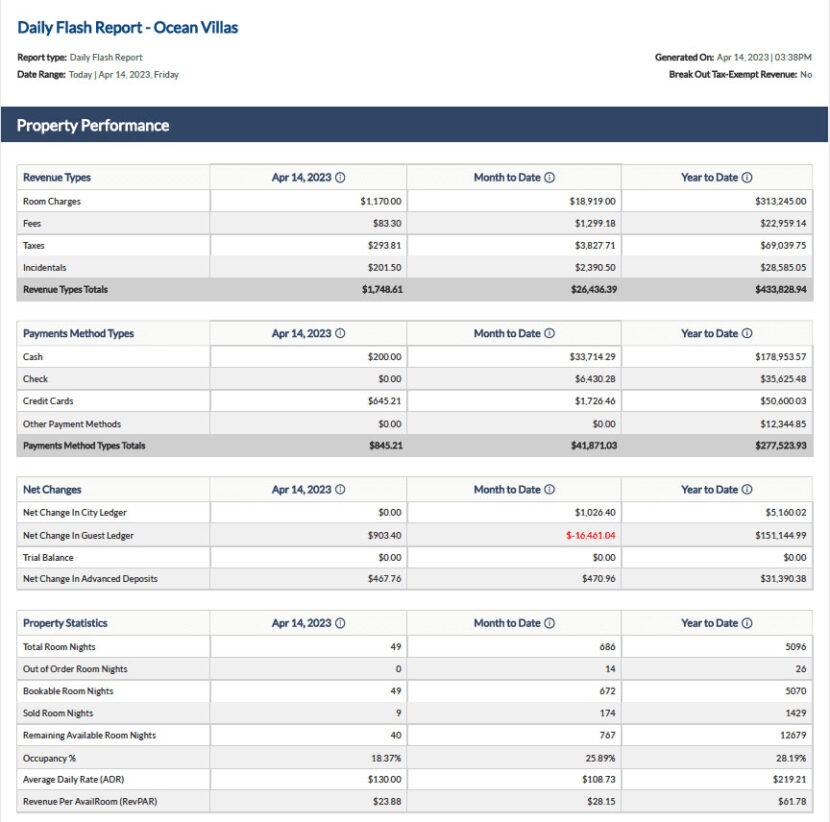Select the Room Charges row

pos(110,200)
